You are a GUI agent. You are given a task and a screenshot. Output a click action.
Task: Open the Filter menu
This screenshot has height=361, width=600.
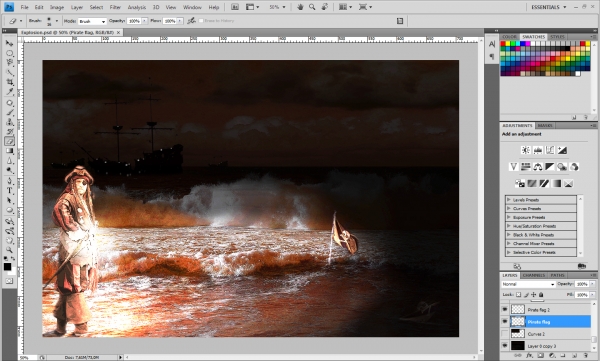pos(115,7)
